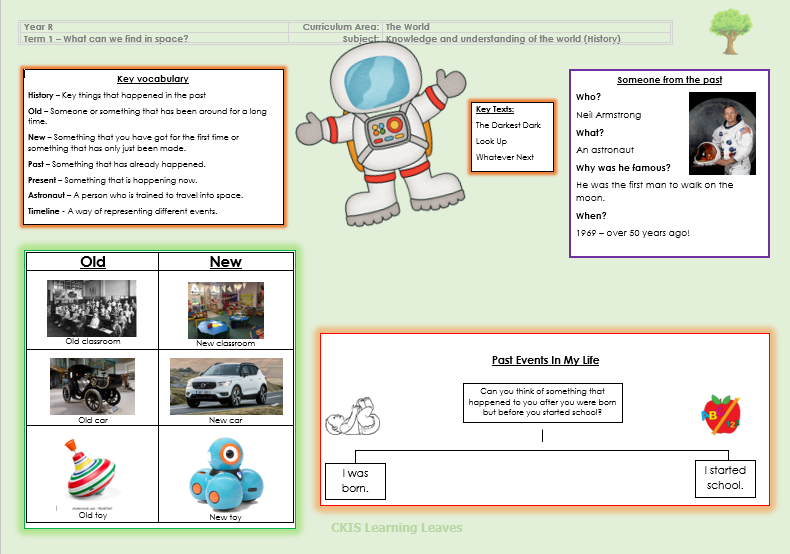Click the 'When?' question label
The image size is (790, 554).
(591, 216)
